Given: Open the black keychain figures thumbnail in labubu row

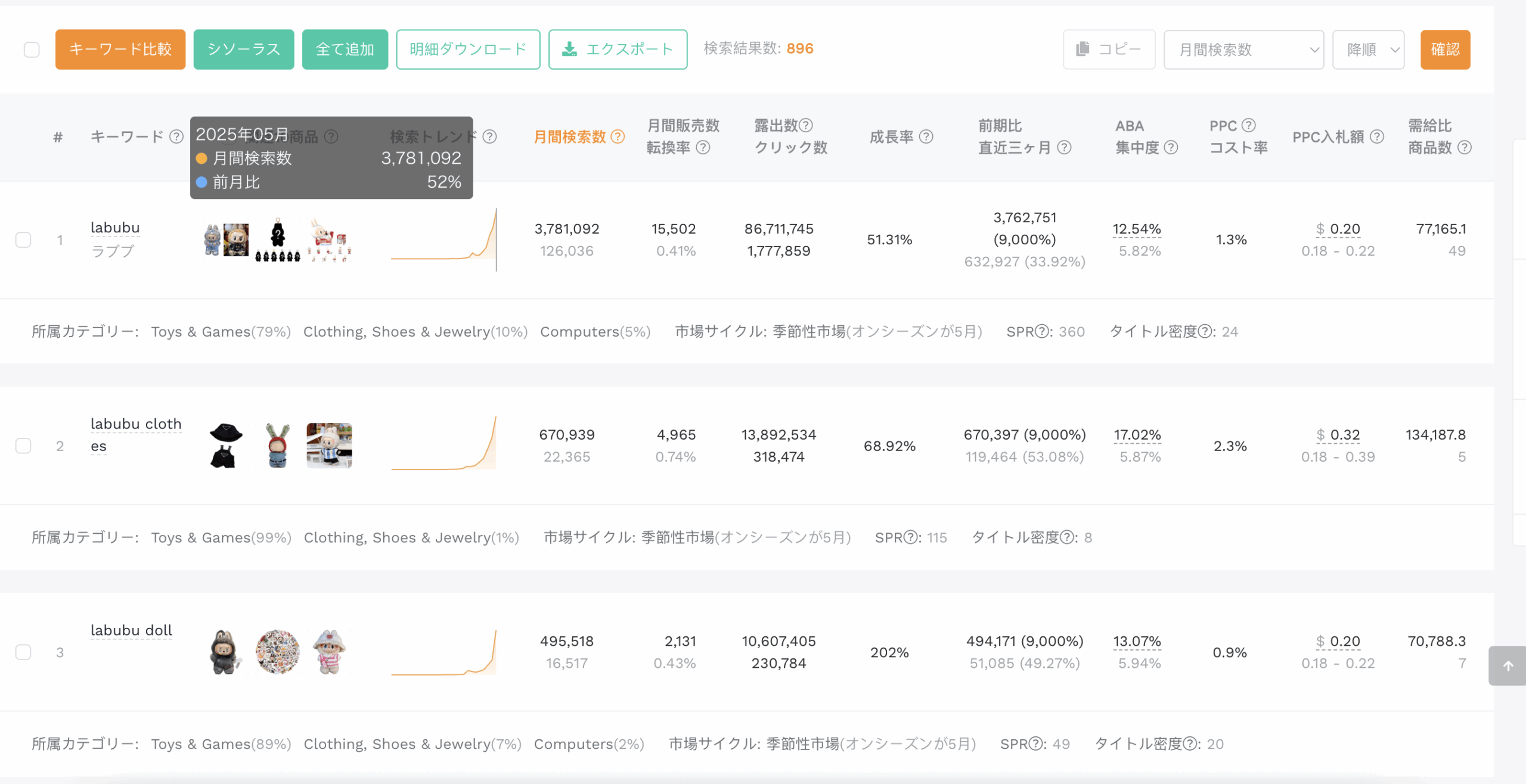Looking at the screenshot, I should [278, 240].
